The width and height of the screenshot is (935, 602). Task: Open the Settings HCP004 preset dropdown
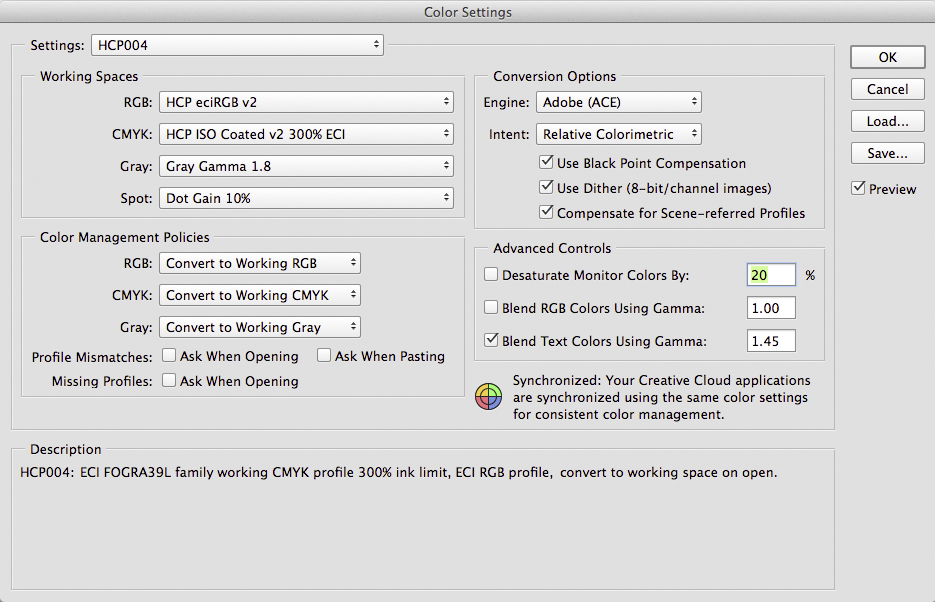[x=237, y=45]
